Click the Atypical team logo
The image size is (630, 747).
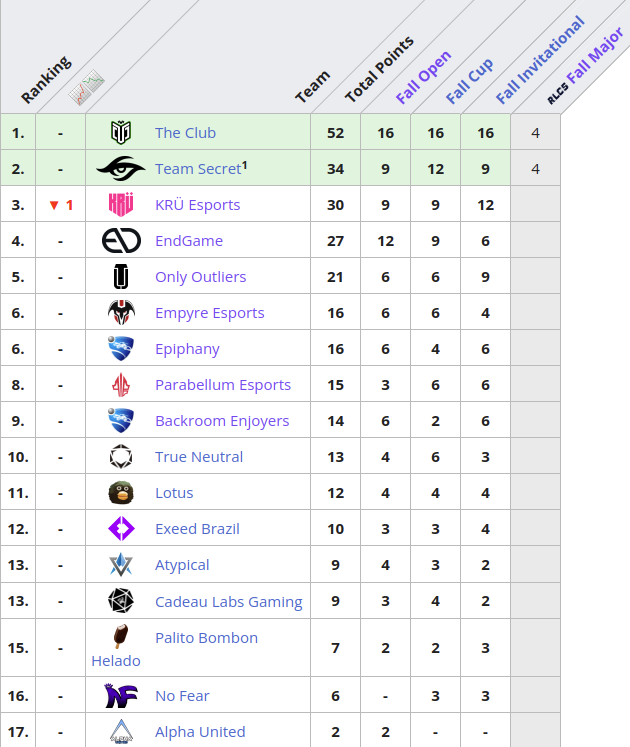[x=121, y=565]
